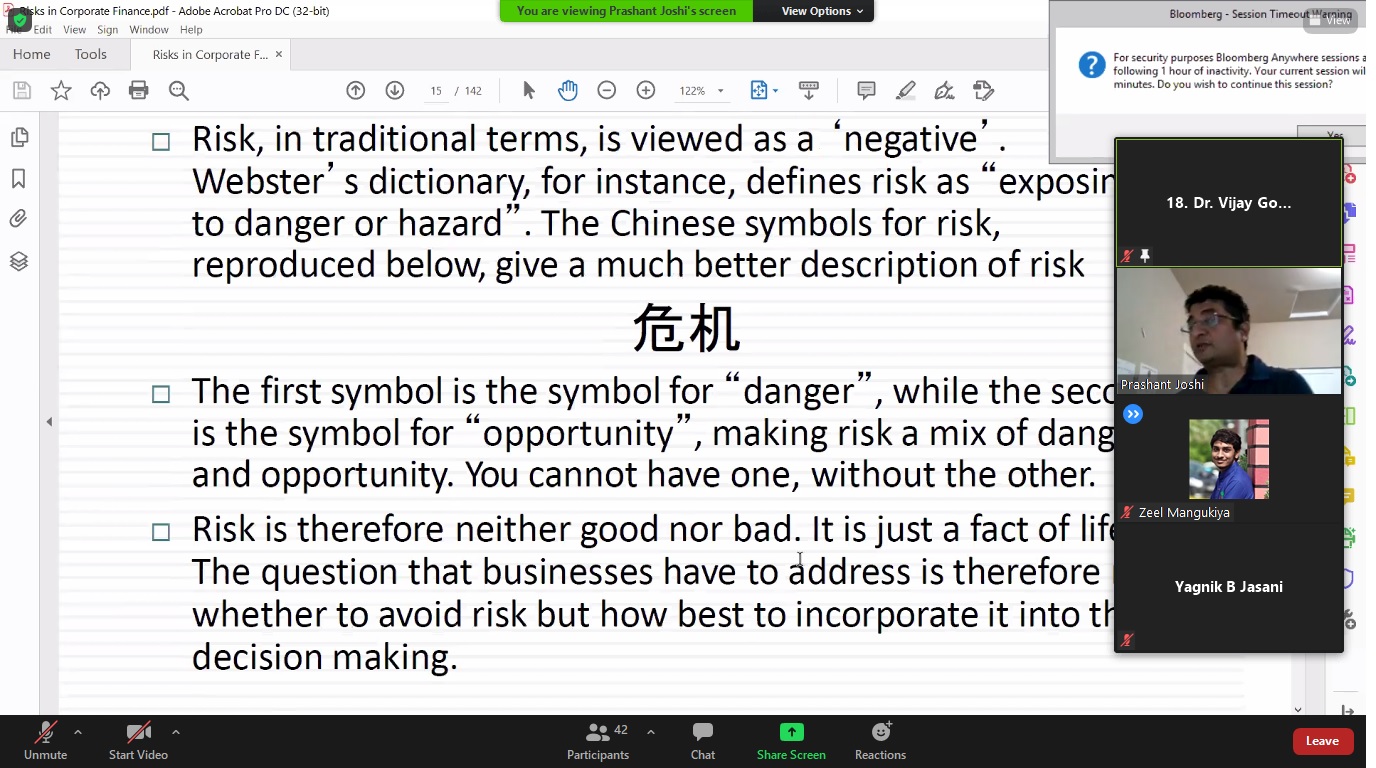Open the page thumbnails panel icon

[x=18, y=137]
